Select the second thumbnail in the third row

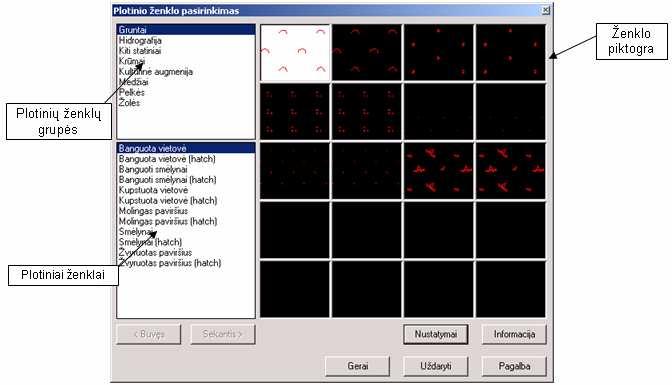click(x=367, y=171)
